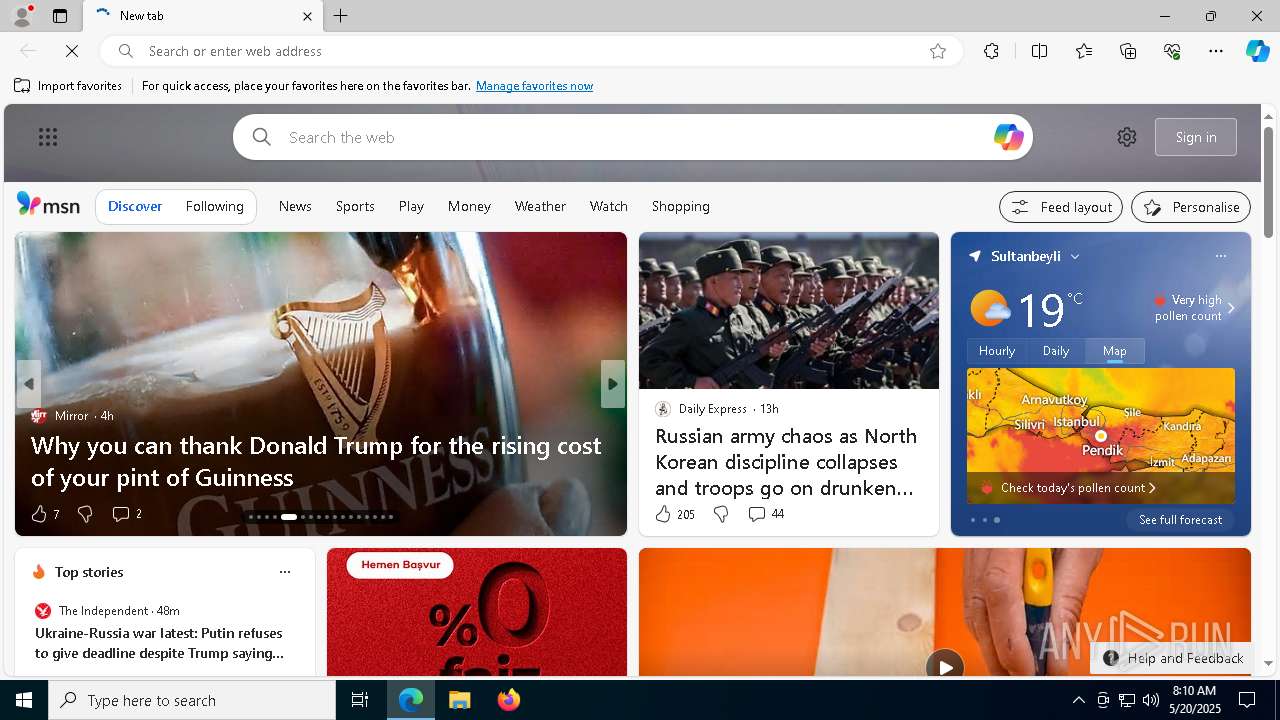Open the Money menu item
1280x720 pixels.
pos(469,206)
